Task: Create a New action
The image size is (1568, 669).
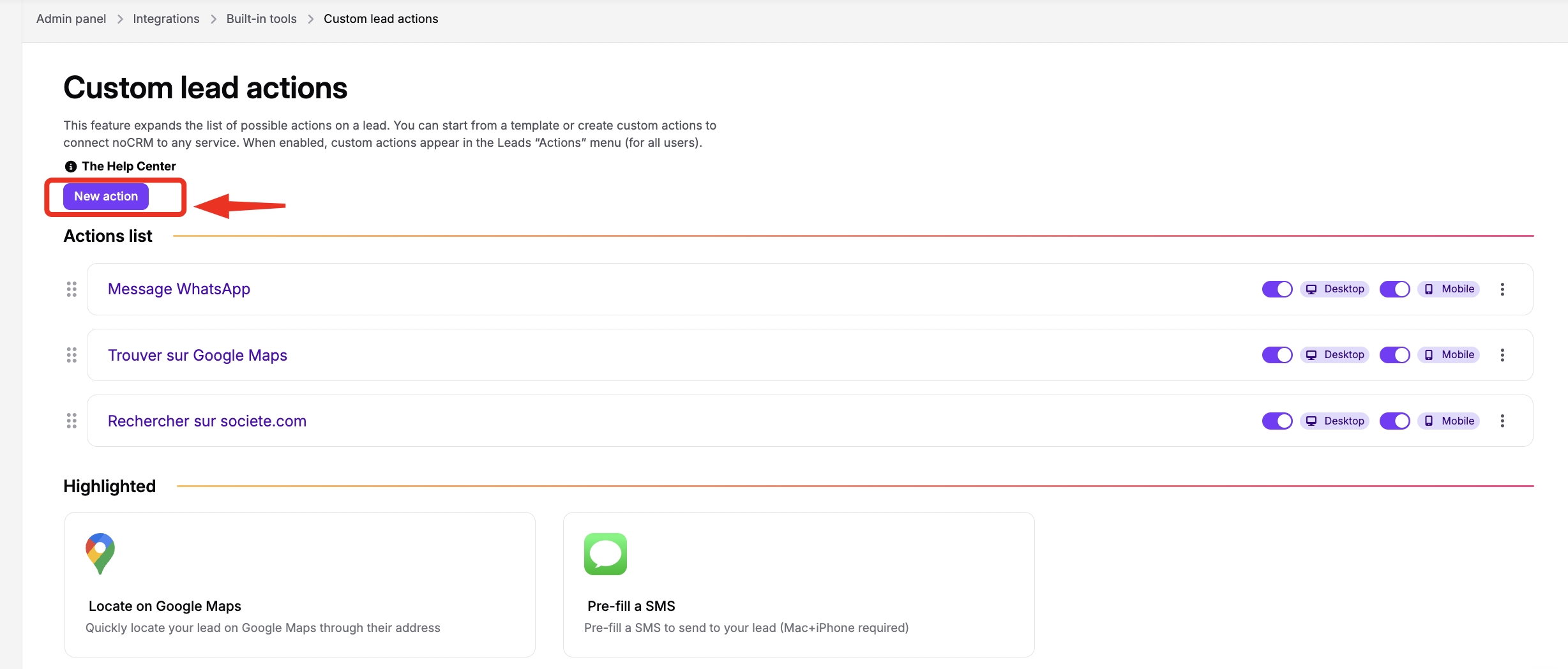Action: (x=106, y=197)
